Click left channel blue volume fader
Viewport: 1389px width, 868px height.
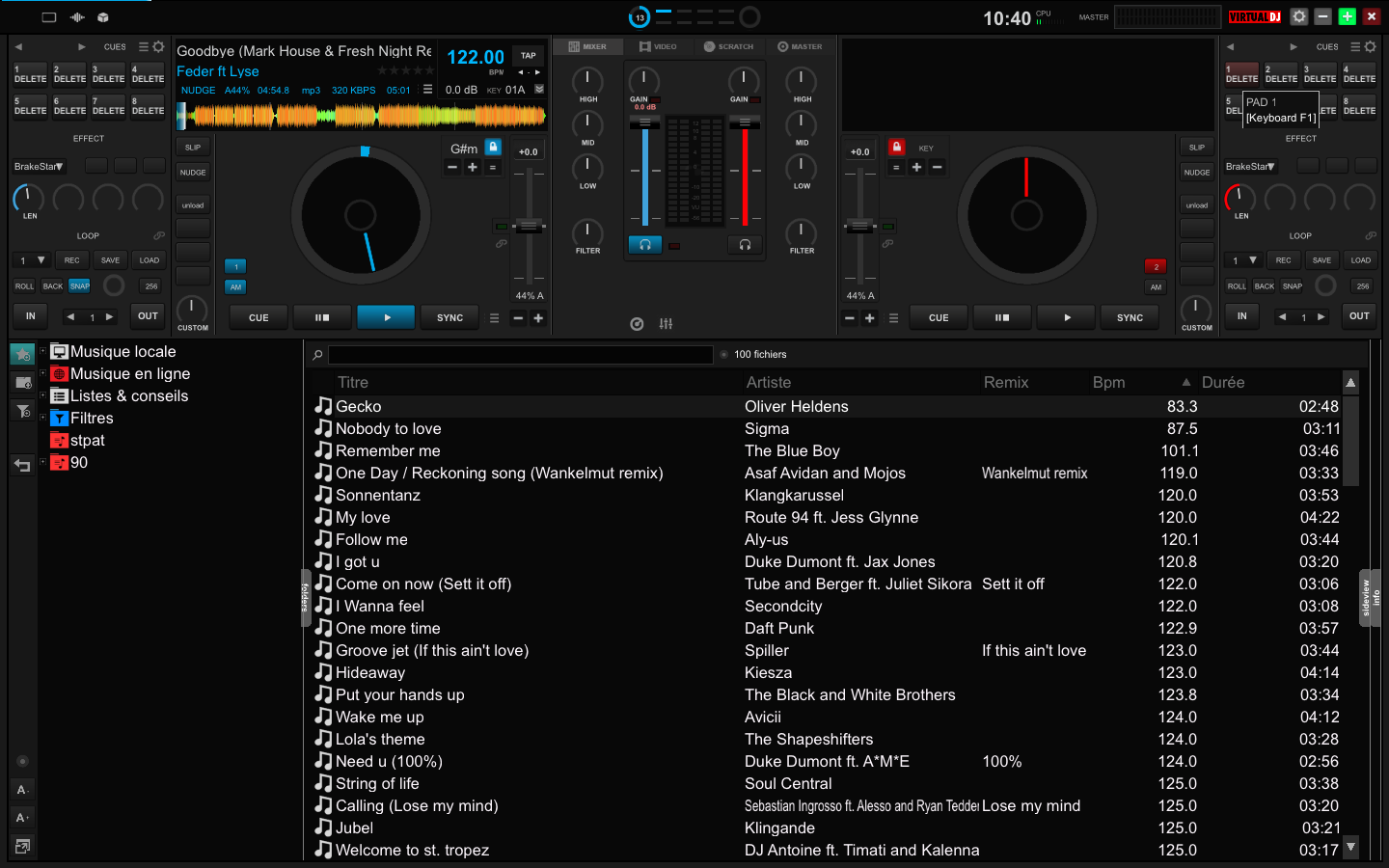tap(644, 123)
